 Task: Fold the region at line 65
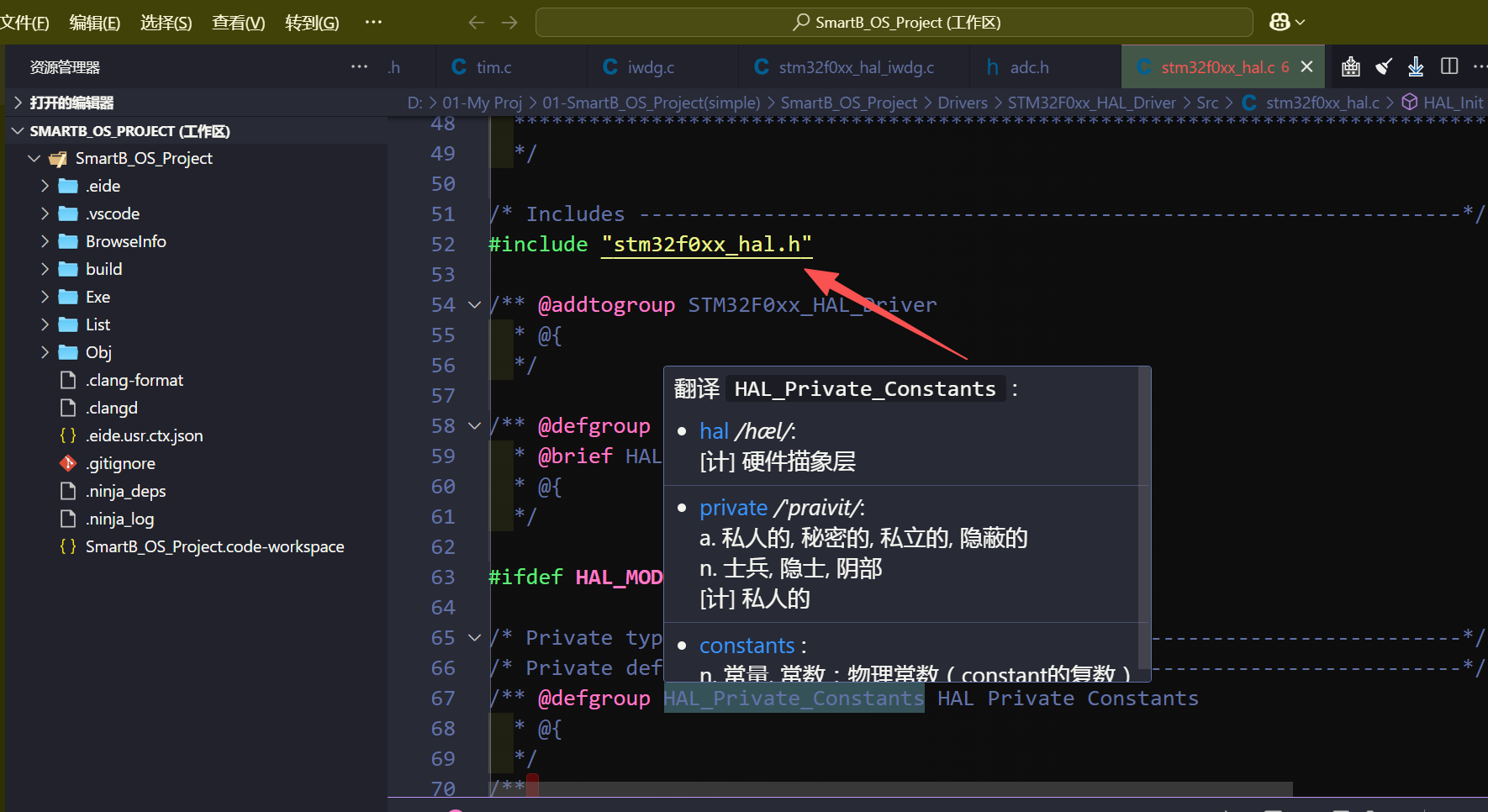click(474, 637)
